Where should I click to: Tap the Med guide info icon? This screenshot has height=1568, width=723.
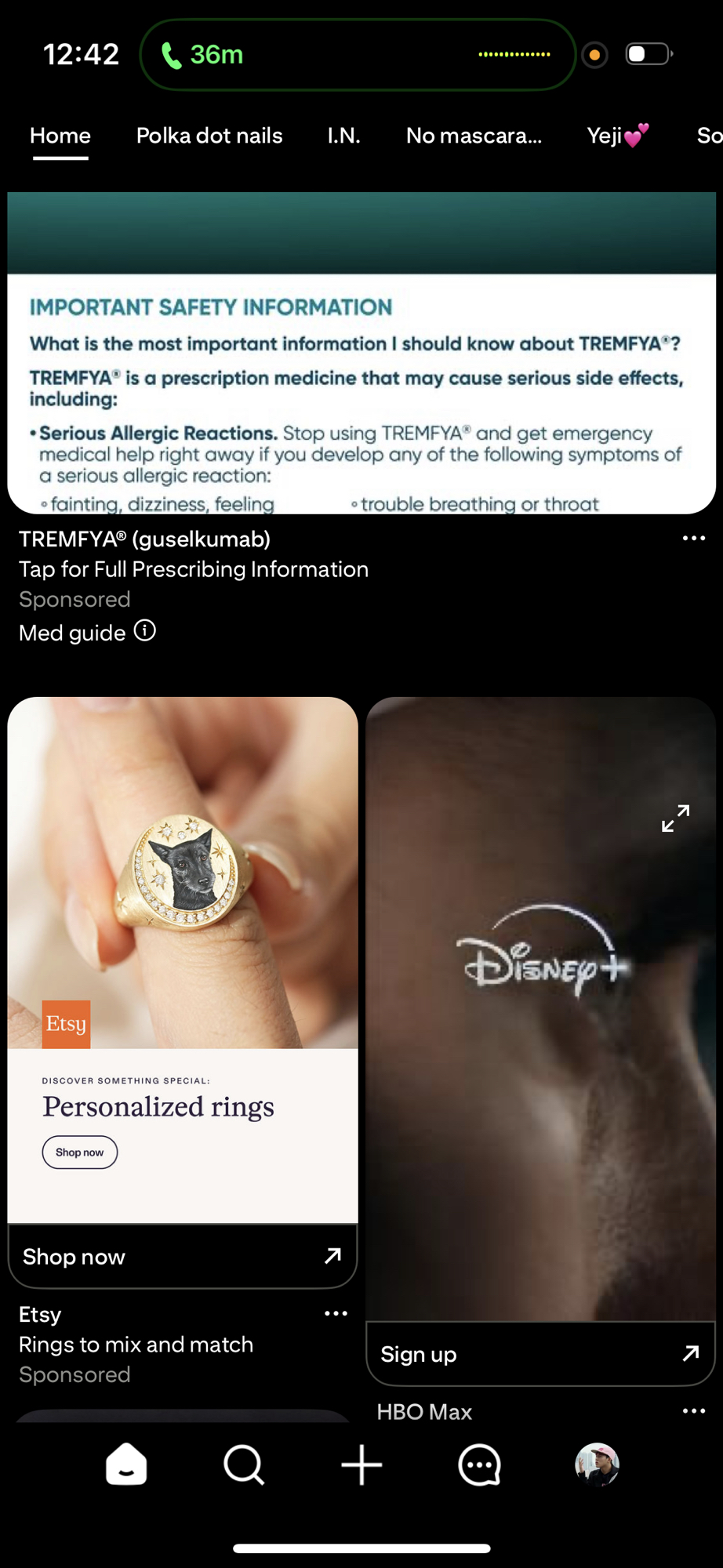(145, 631)
